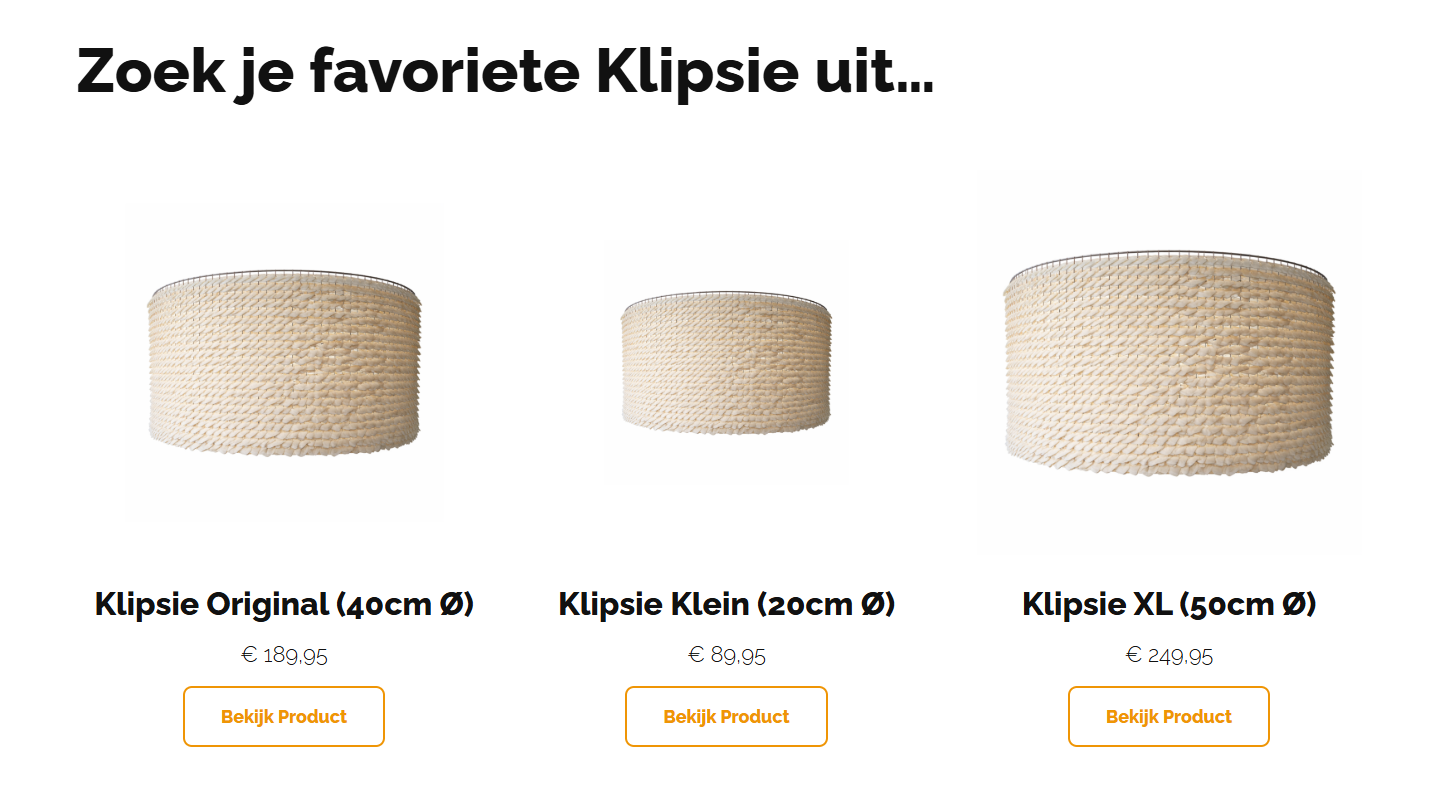Click the heading Zoek je favoriete Klipsie uit

pos(505,70)
